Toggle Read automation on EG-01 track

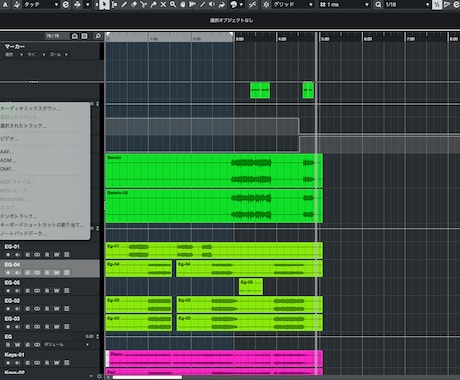pos(47,255)
